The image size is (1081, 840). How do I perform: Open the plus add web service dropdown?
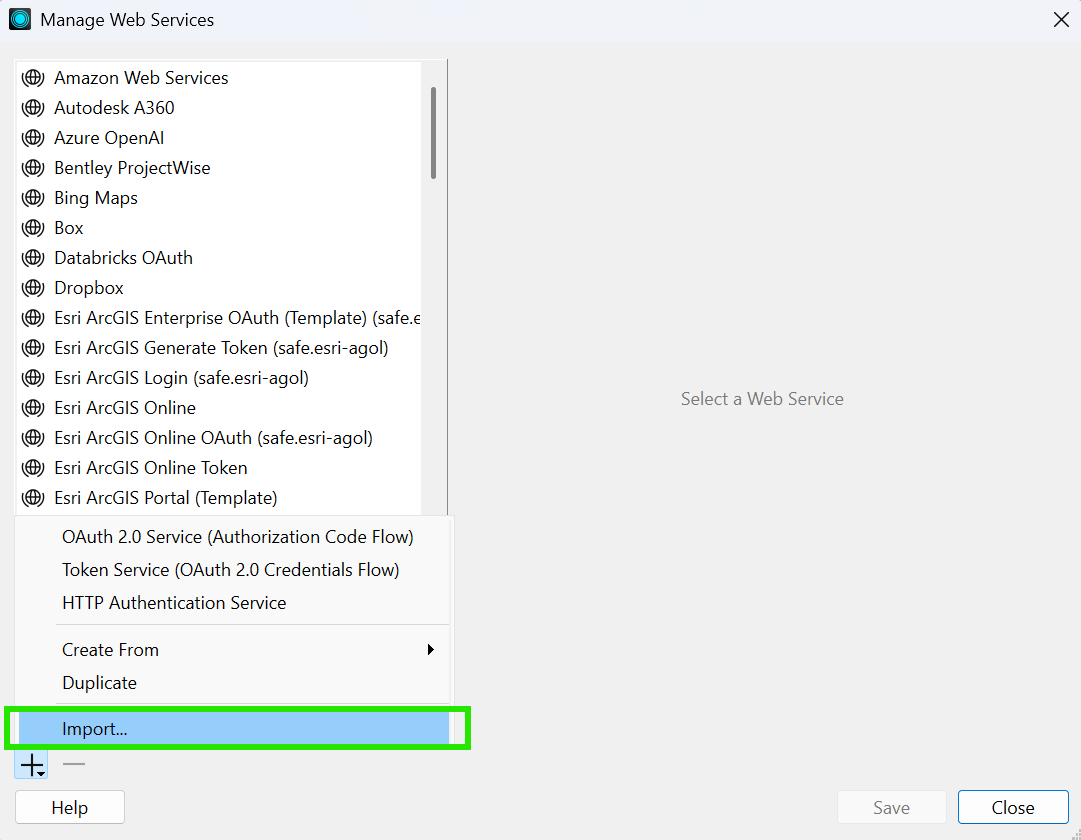[32, 764]
